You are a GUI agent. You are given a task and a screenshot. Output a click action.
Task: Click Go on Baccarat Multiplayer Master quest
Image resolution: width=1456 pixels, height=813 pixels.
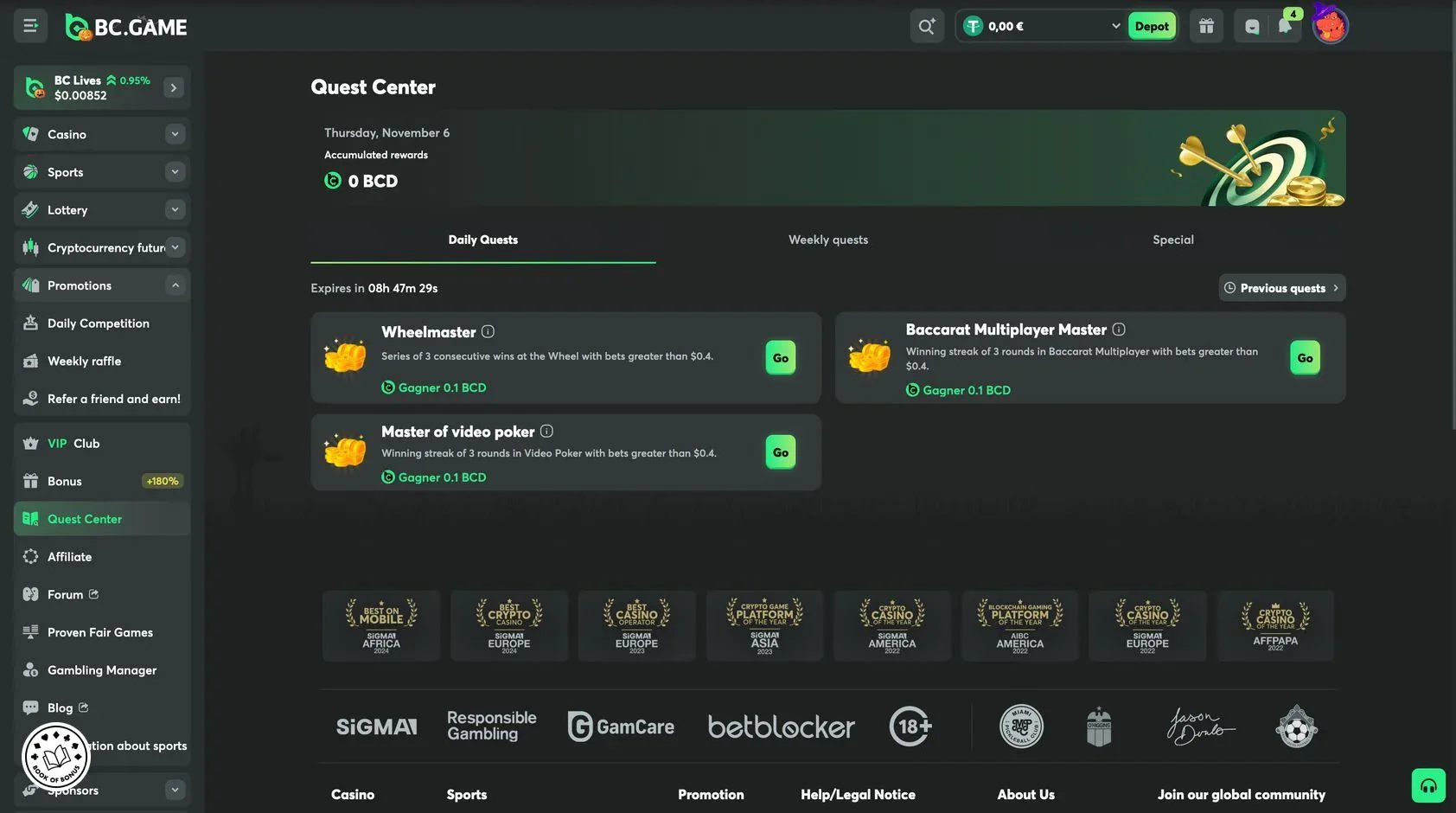point(1305,358)
